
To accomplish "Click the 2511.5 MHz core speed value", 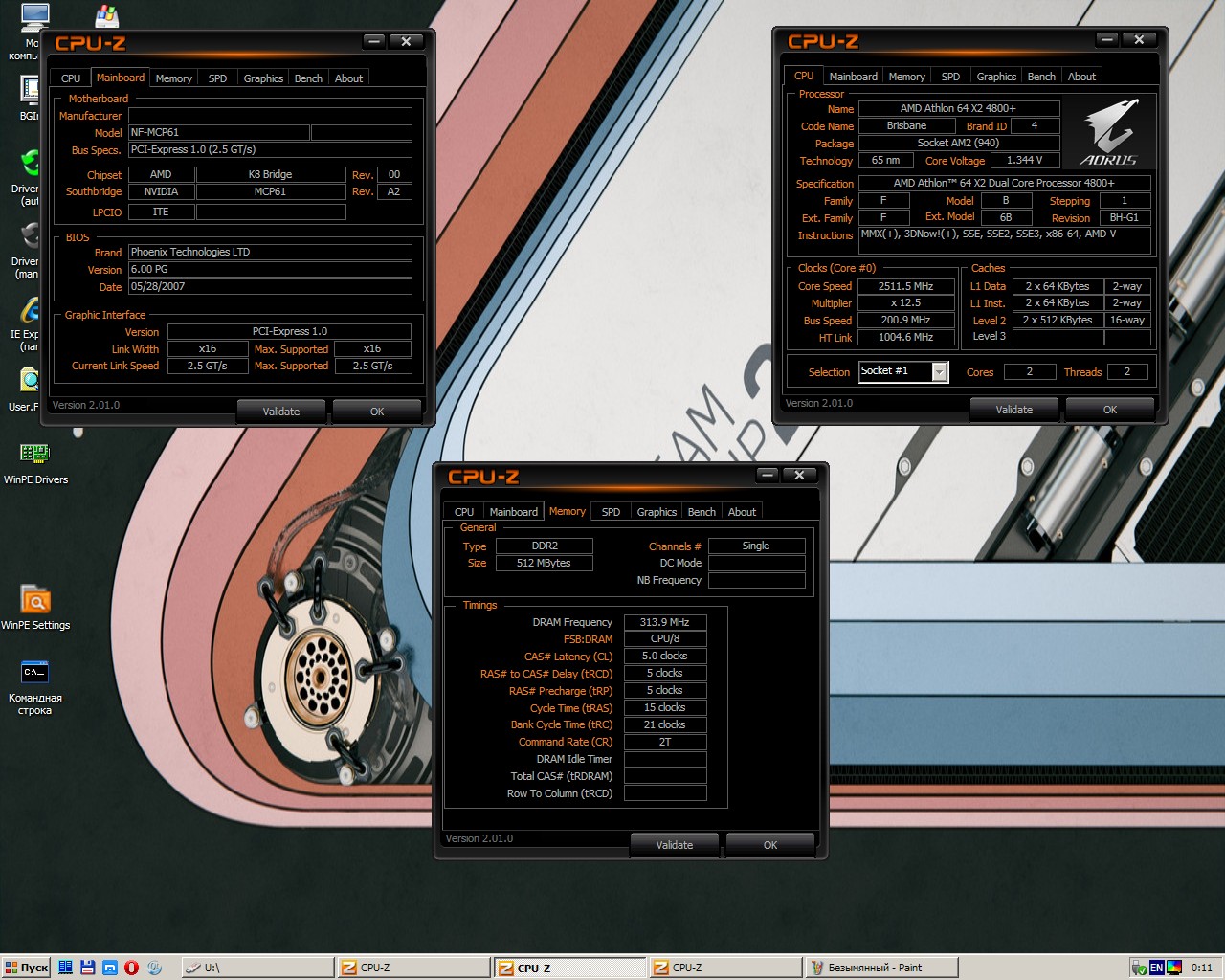I will (x=906, y=286).
